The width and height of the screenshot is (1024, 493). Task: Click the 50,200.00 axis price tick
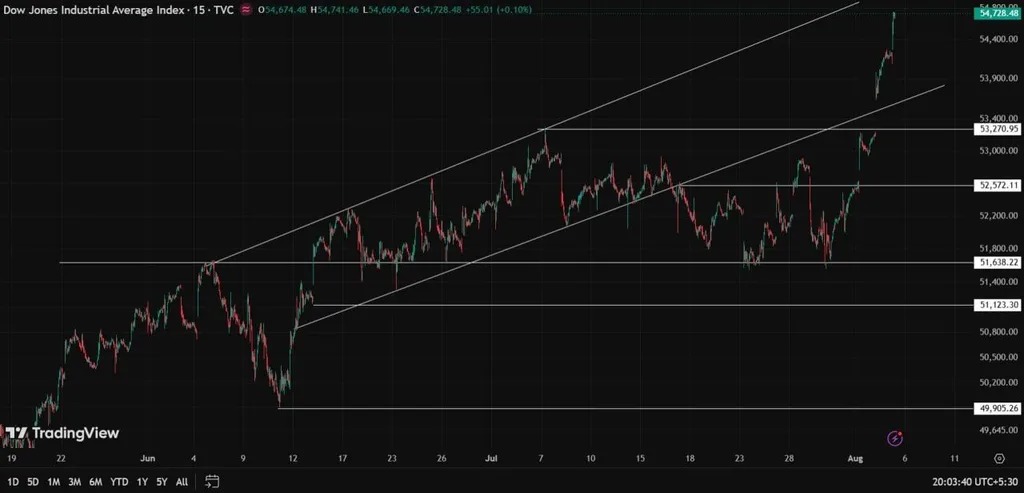click(999, 383)
